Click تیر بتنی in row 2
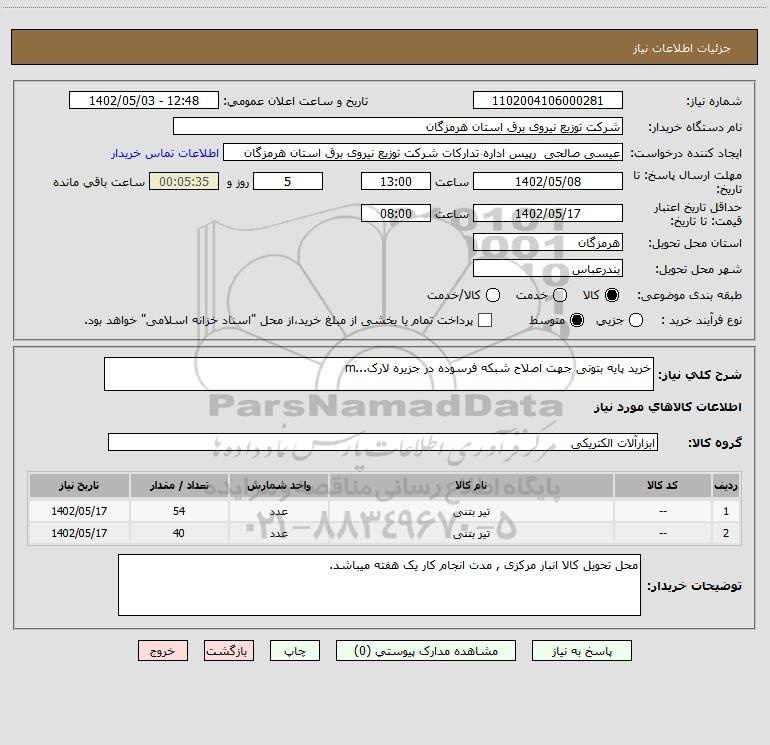The width and height of the screenshot is (770, 745). pos(471,533)
